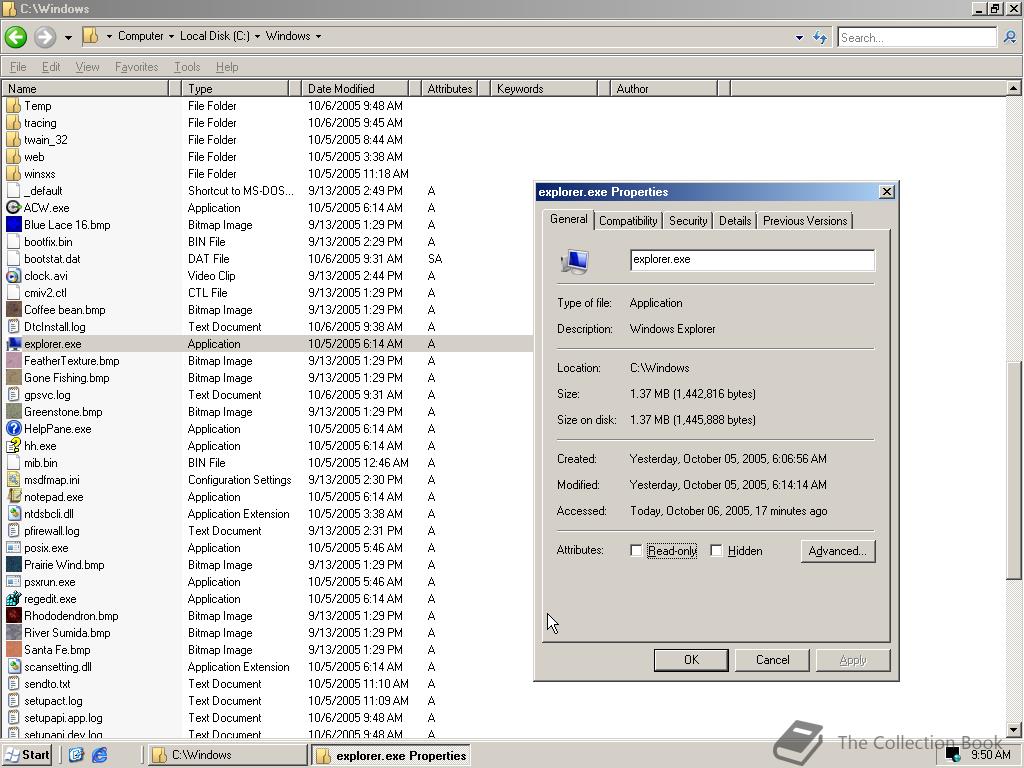
Task: Open the Edit menu
Action: coord(51,67)
